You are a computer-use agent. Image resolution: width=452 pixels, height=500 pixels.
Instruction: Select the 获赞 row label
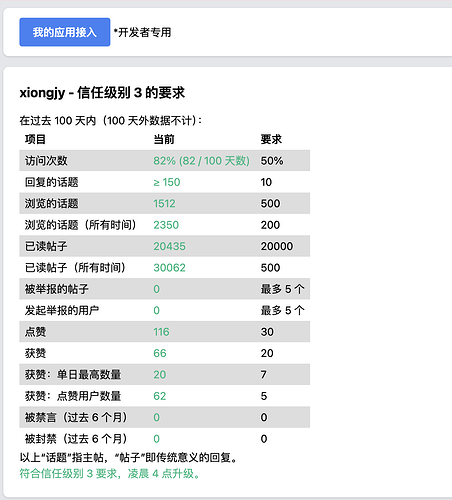click(36, 353)
